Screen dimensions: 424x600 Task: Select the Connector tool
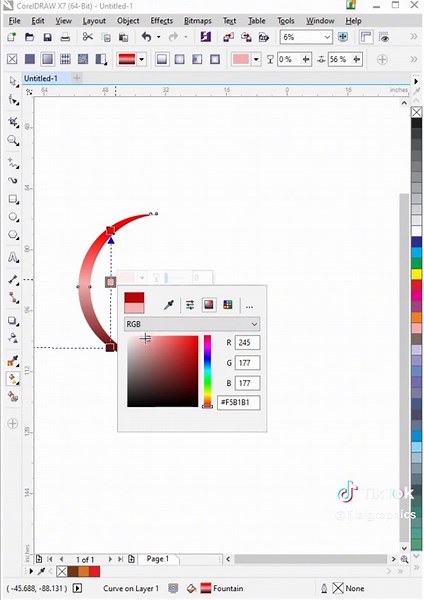(13, 297)
